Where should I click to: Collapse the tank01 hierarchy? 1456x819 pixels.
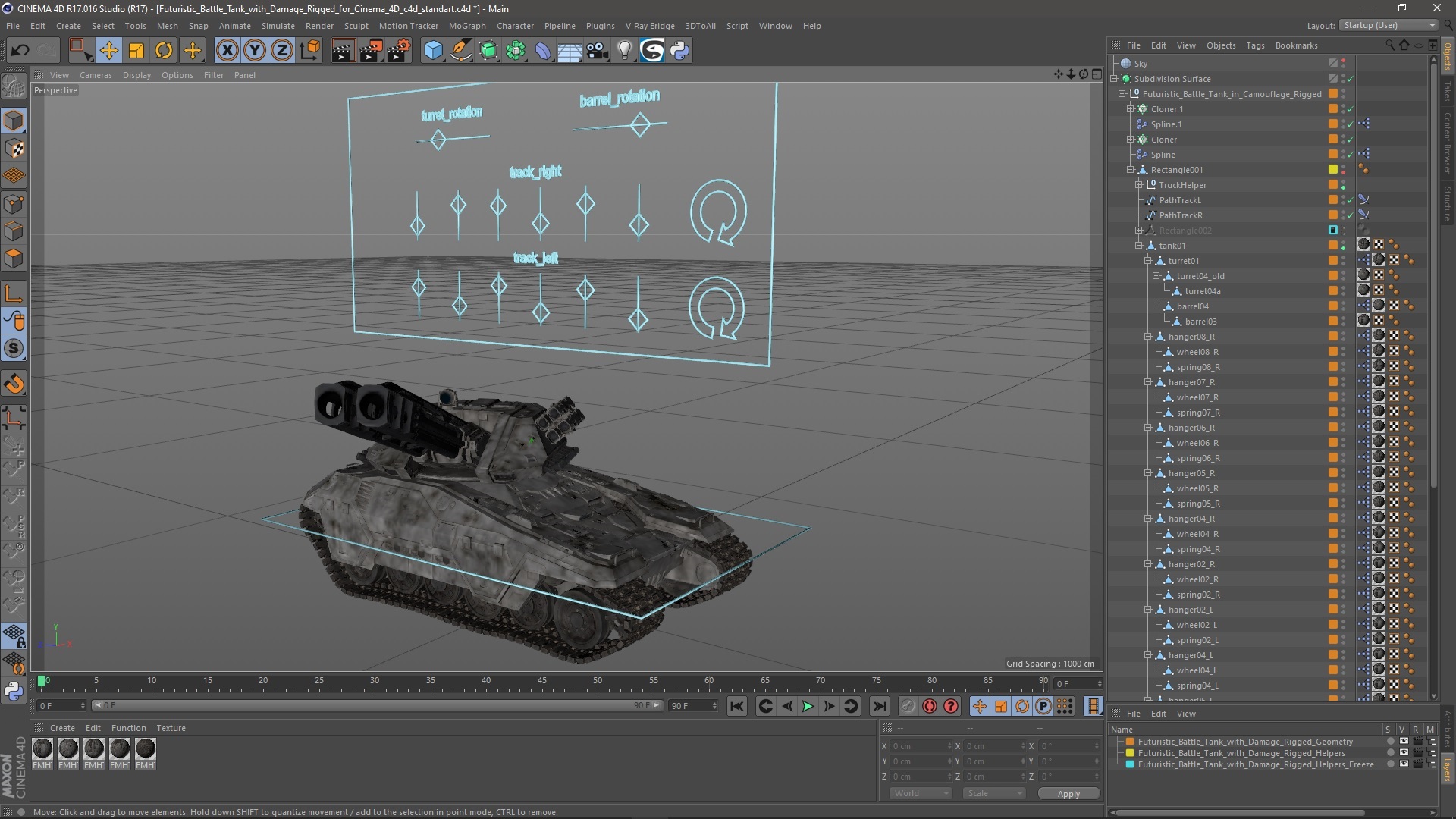(x=1139, y=246)
